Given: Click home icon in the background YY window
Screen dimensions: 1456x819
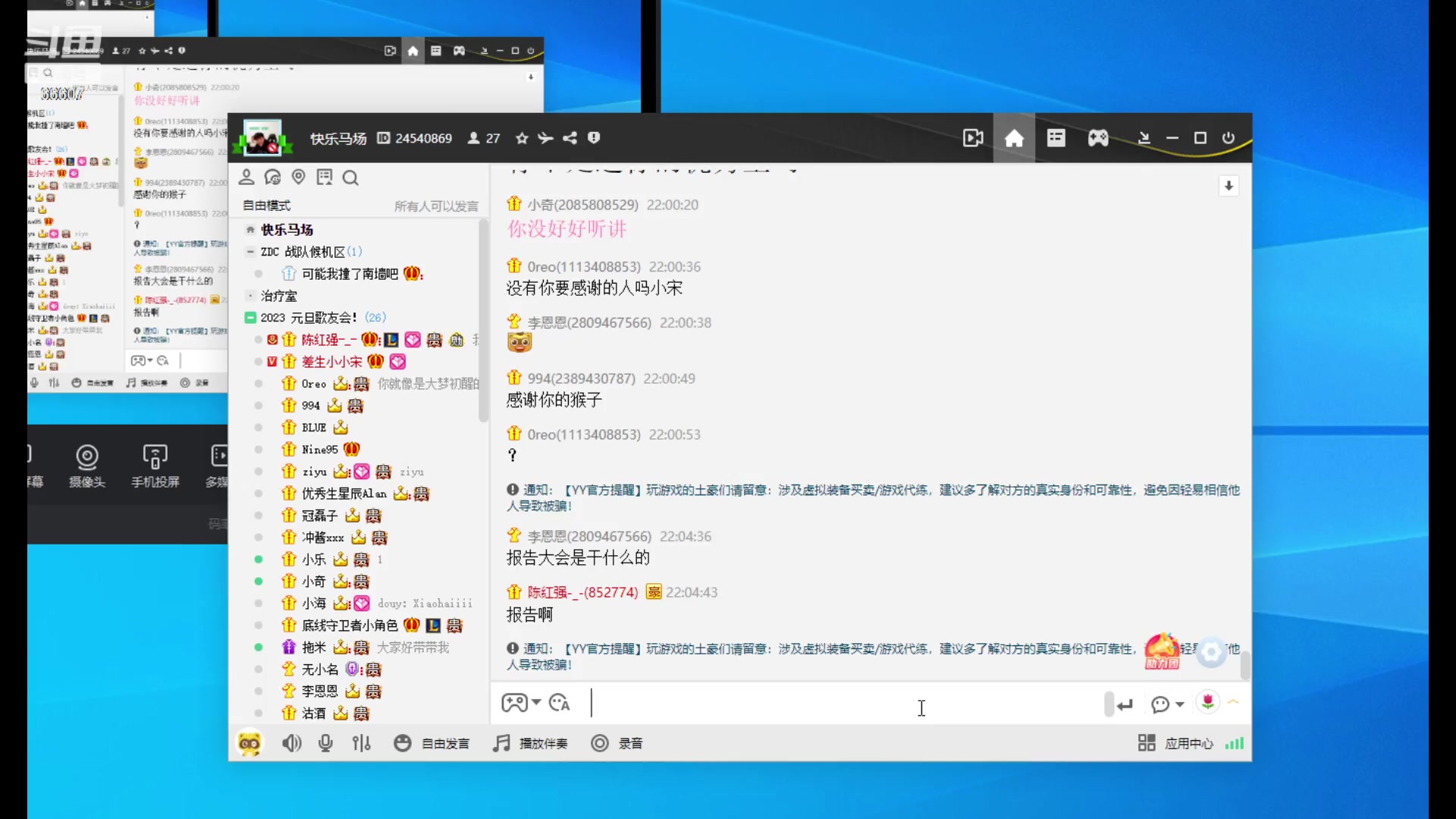Looking at the screenshot, I should tap(413, 51).
